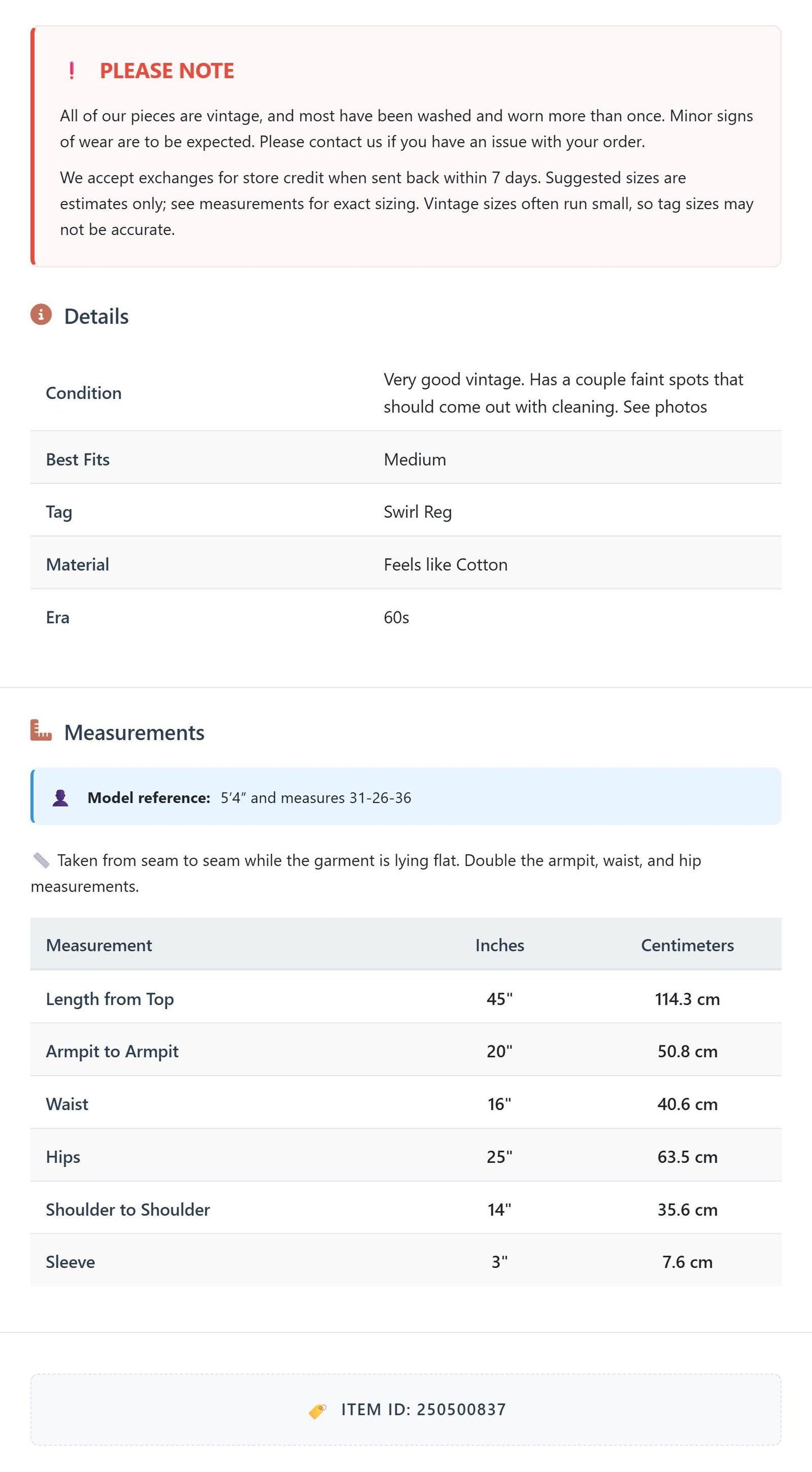Select the Length from Top row
The width and height of the screenshot is (812, 1472).
(x=406, y=998)
